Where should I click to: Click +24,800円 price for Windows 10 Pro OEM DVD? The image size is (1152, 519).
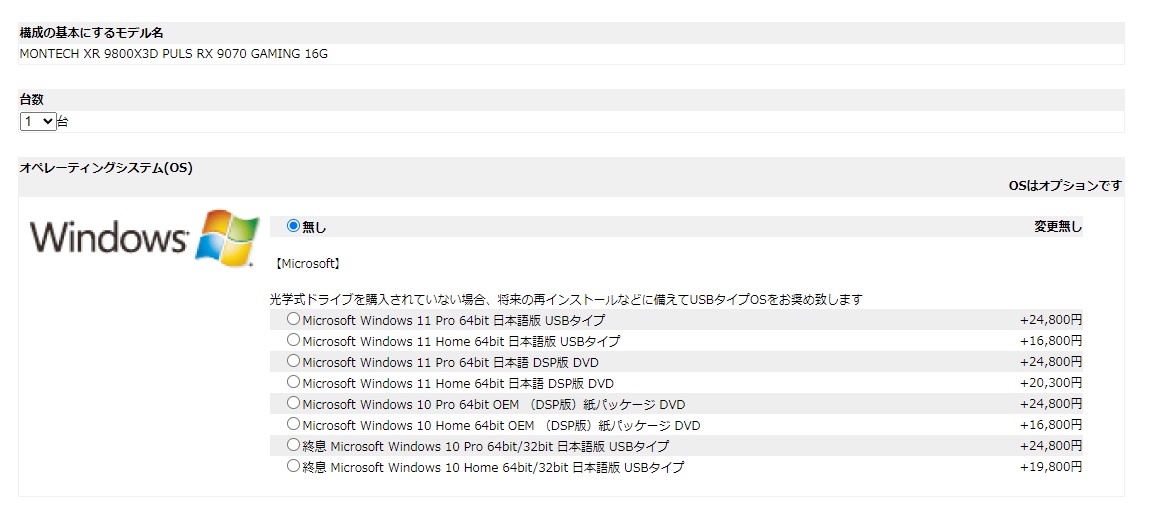[x=1051, y=404]
